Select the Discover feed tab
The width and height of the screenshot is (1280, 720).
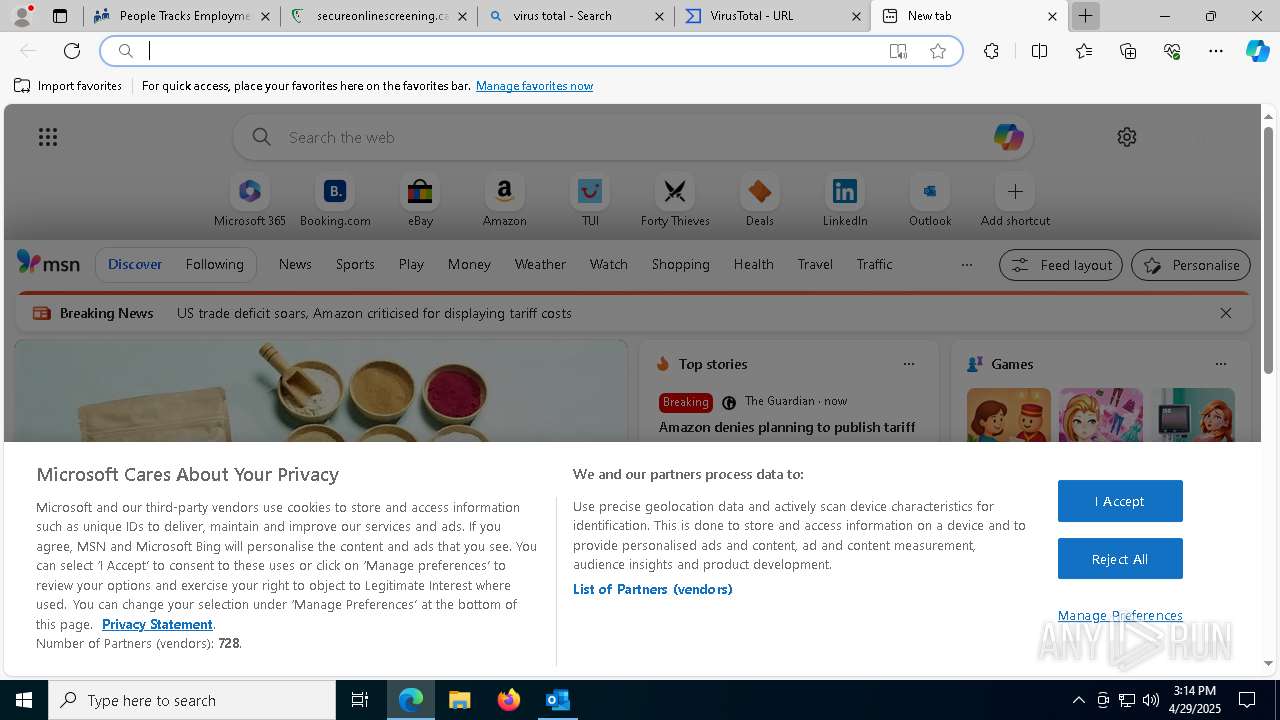135,264
